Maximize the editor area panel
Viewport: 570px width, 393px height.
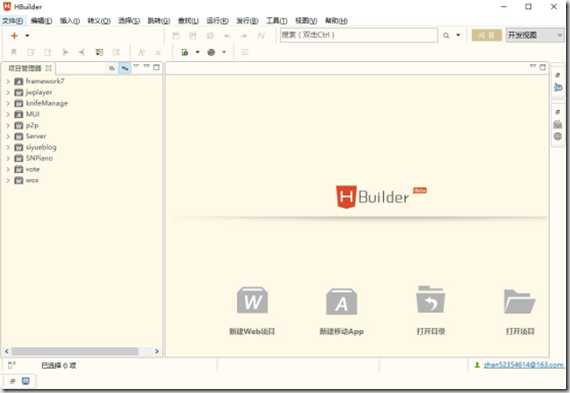543,67
